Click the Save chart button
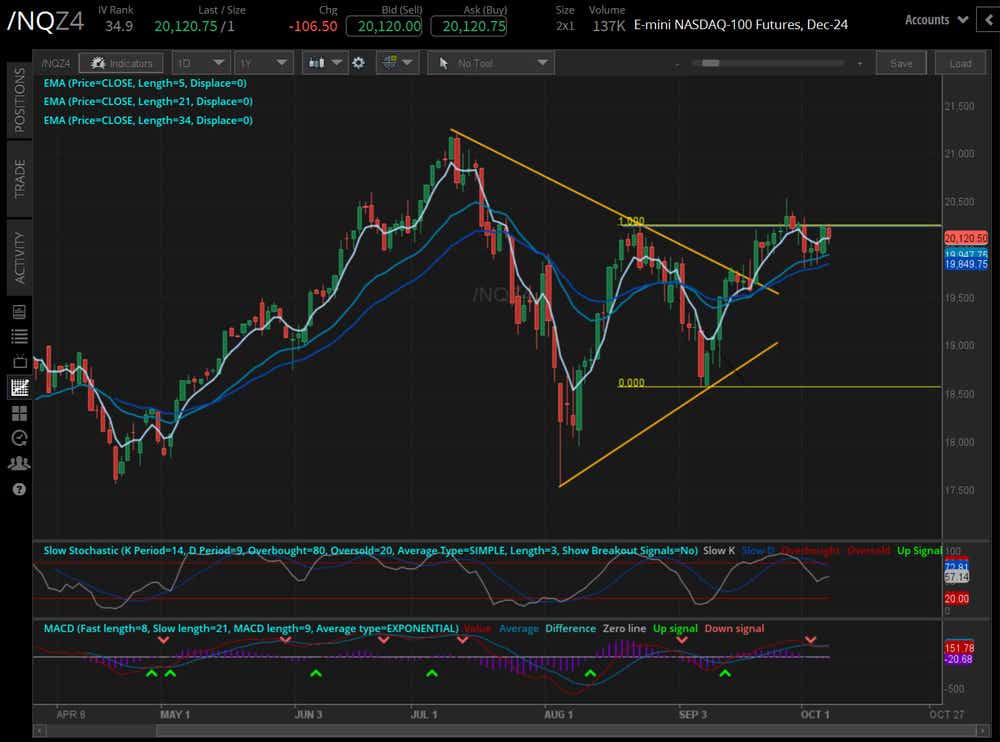Screen dimensions: 1000x742 901,63
